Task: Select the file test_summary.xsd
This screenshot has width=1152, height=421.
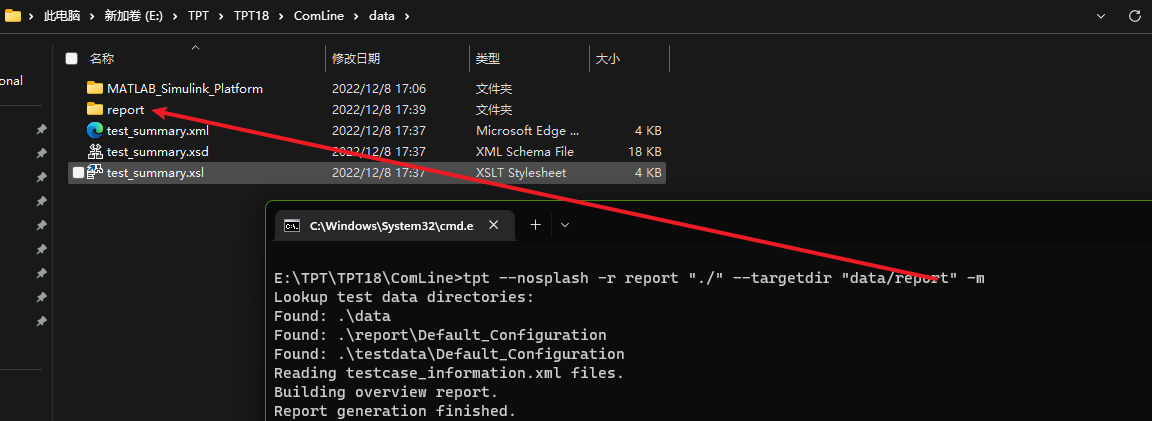Action: (x=158, y=152)
